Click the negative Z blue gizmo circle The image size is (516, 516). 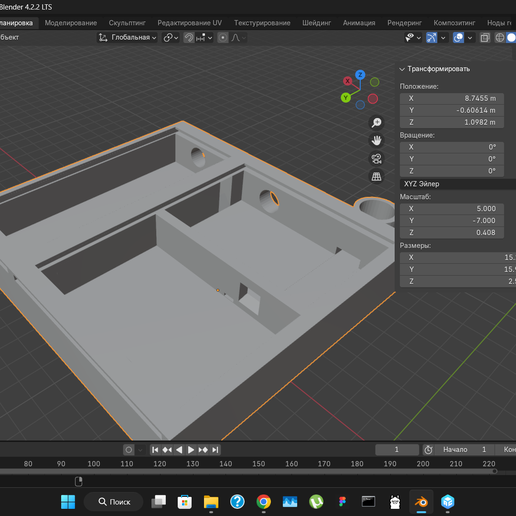point(360,105)
